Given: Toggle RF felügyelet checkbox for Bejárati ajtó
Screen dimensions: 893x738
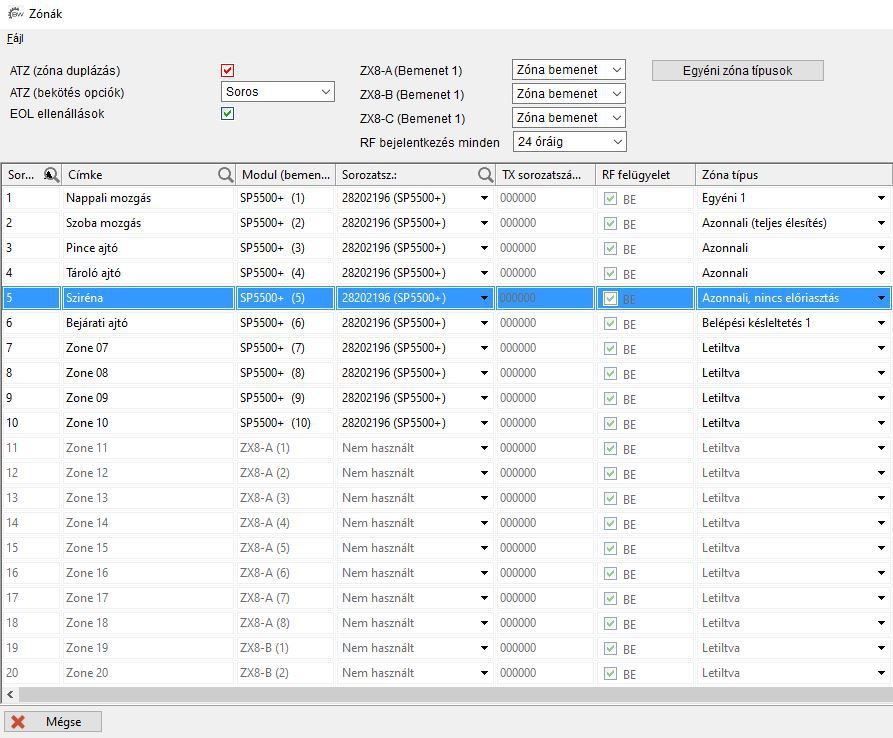Looking at the screenshot, I should point(610,323).
